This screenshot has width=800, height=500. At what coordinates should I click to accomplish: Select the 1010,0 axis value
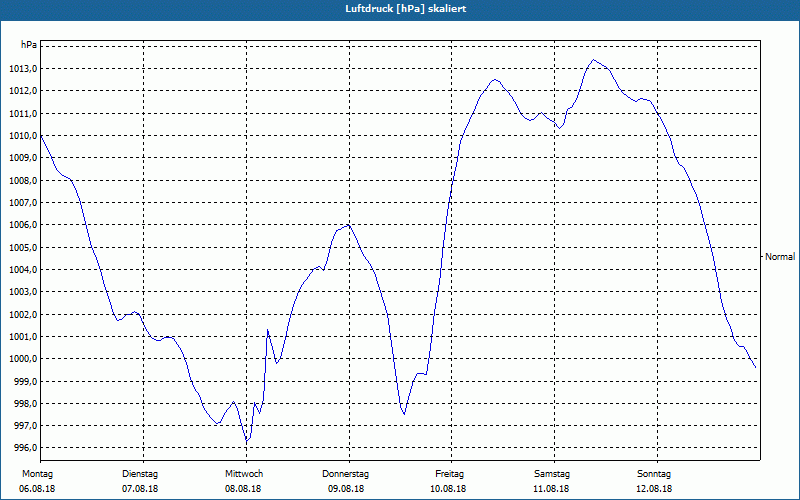tap(23, 136)
